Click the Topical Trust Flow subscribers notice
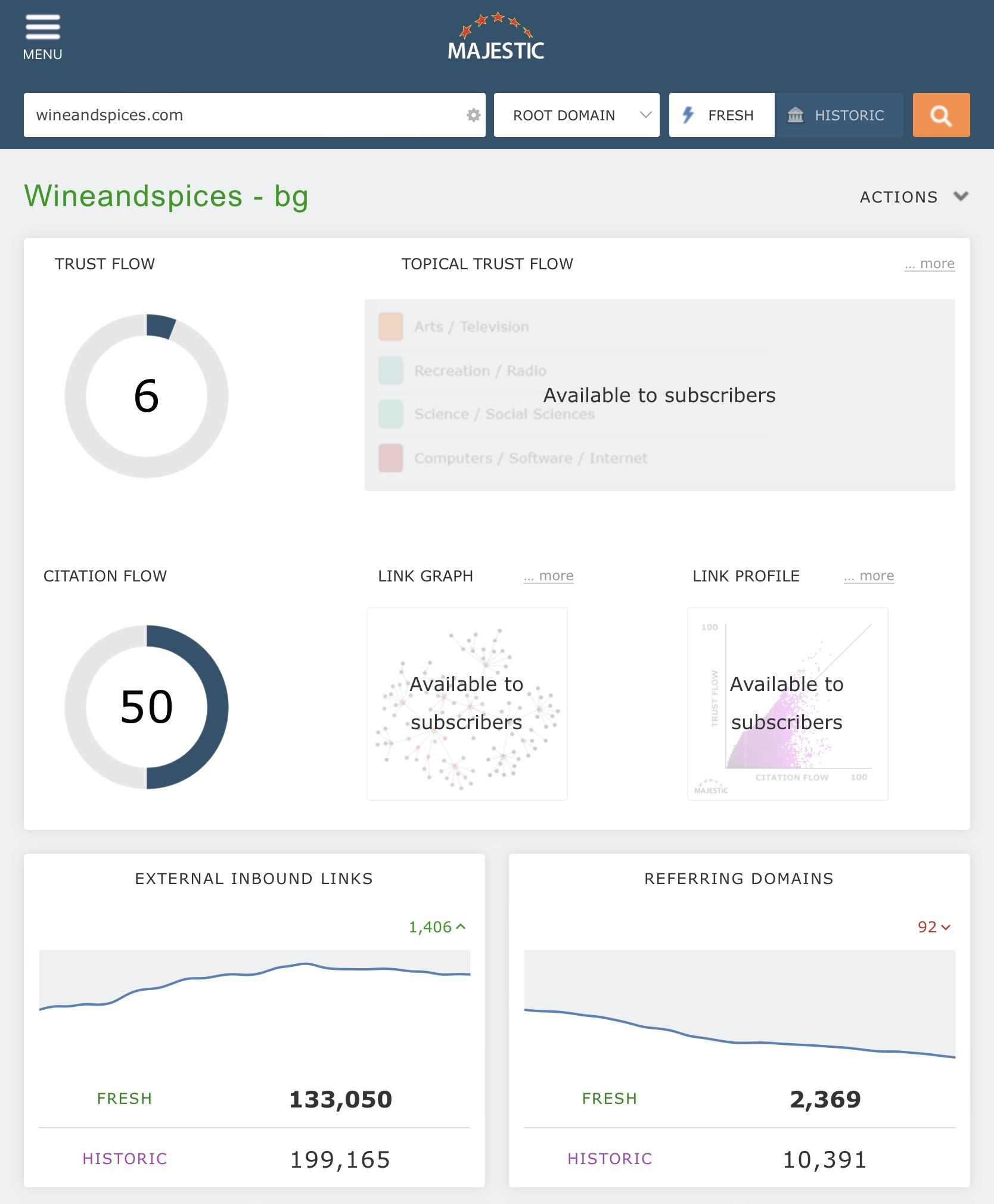 [660, 395]
